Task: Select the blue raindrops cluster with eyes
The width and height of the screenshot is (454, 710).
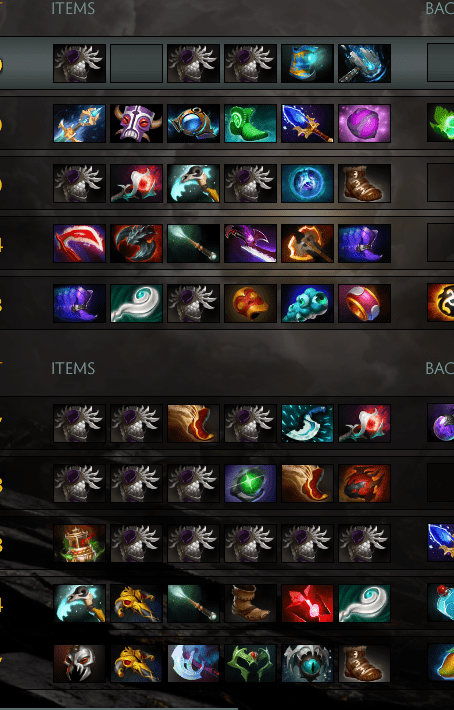Action: point(307,303)
